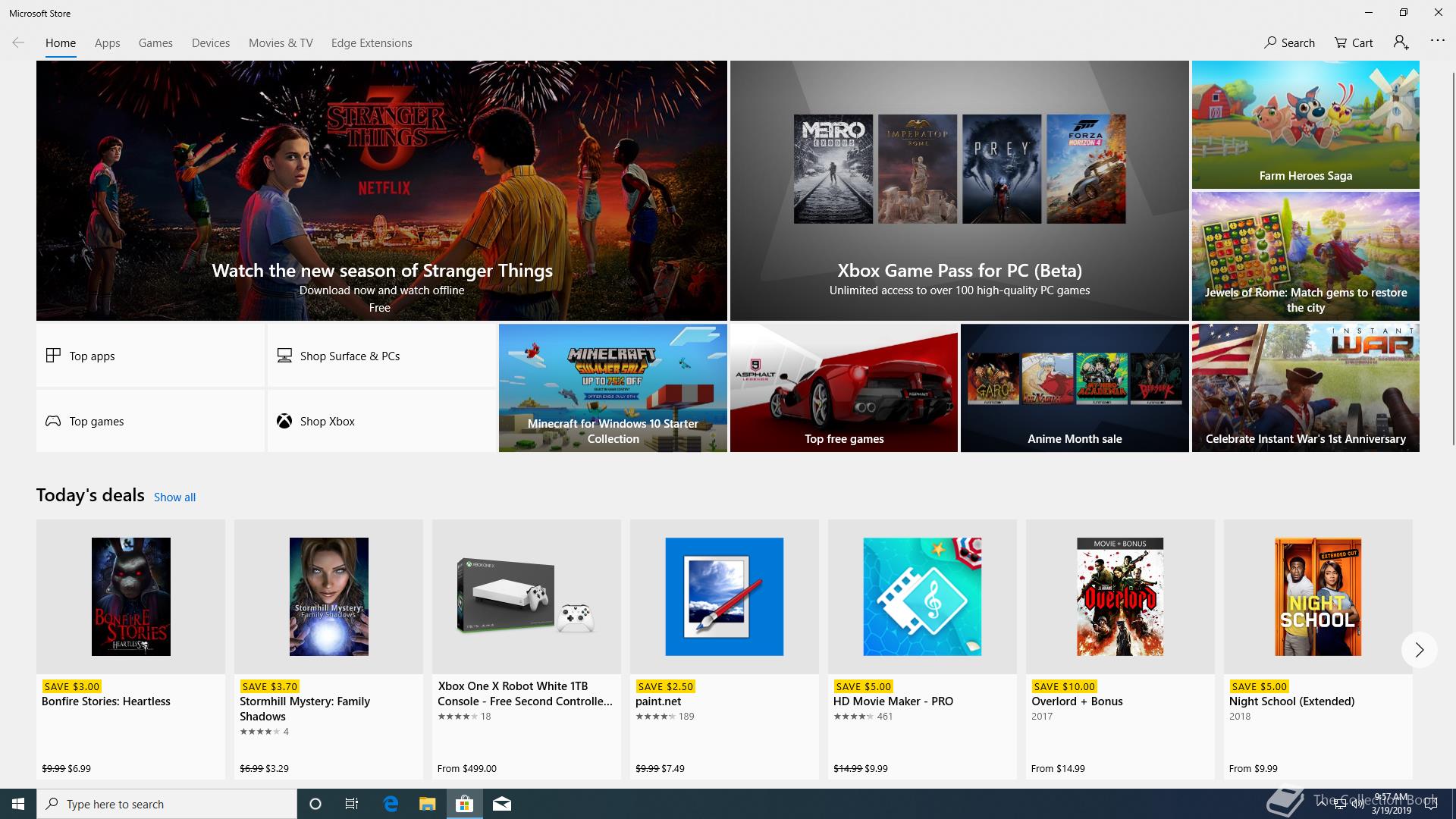Select the Forza Horizon 4 cover
This screenshot has height=819, width=1456.
(x=1086, y=169)
